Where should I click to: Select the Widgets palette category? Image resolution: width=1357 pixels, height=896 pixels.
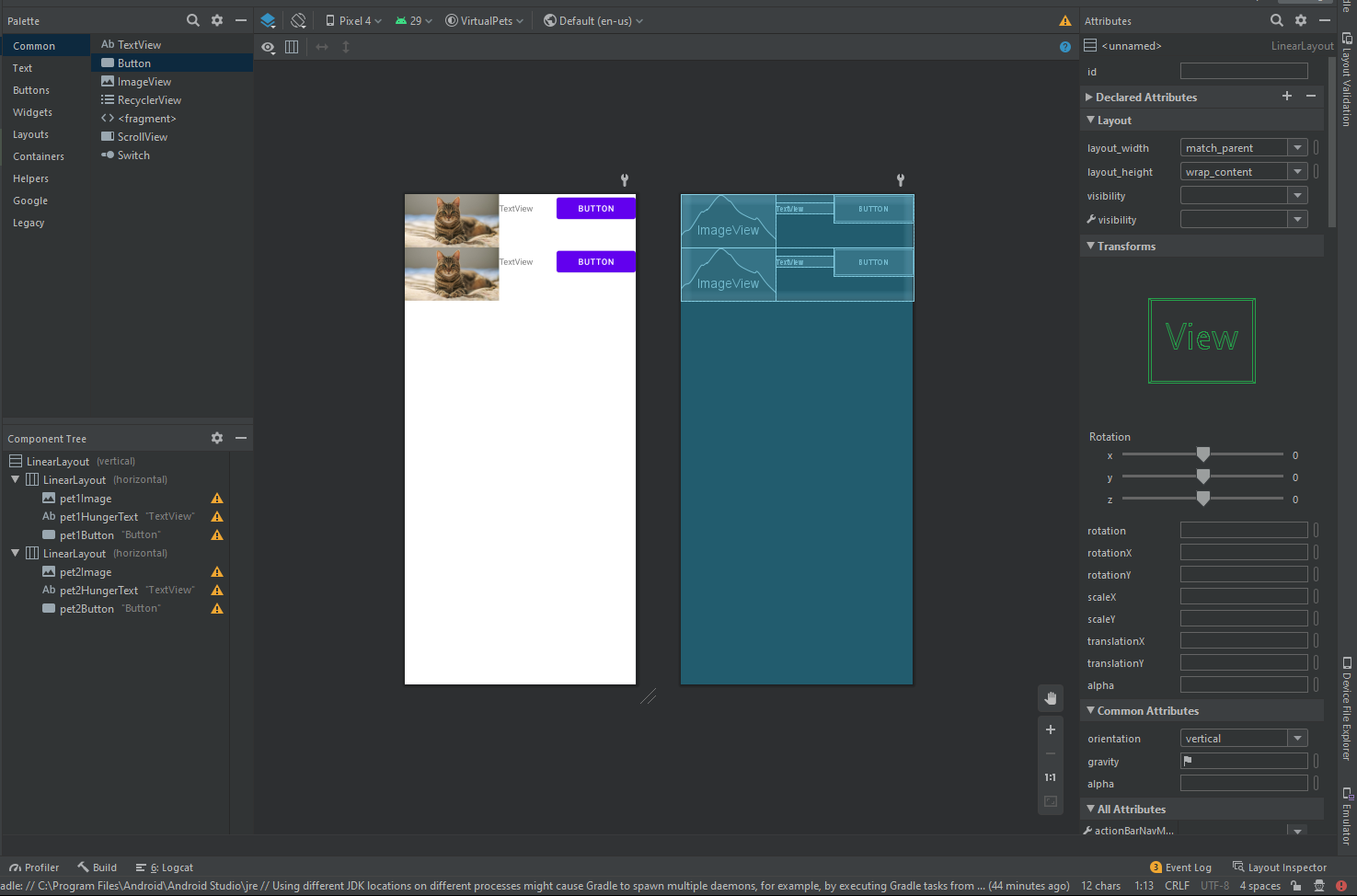[32, 112]
